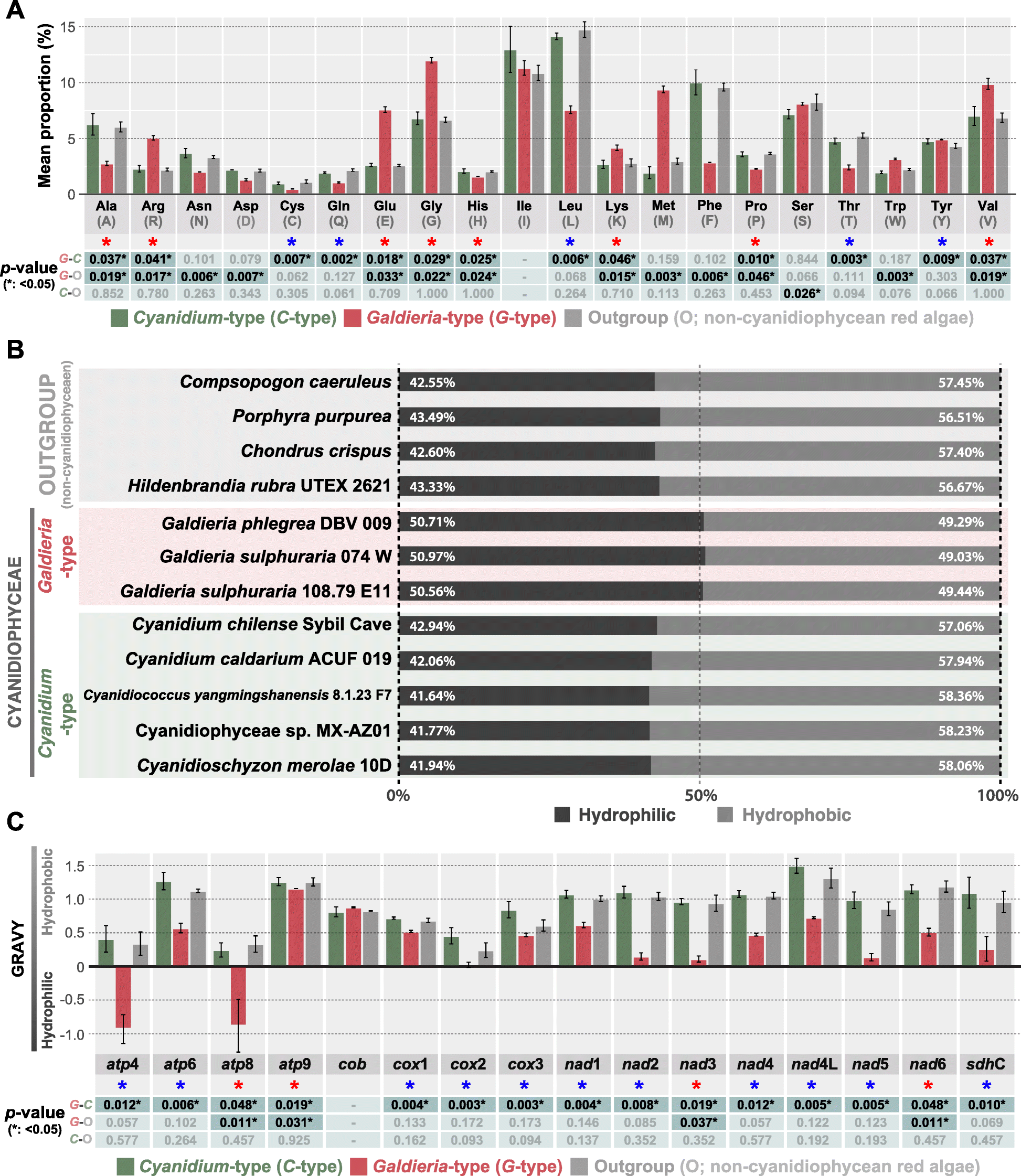Viewport: 1021px width, 1176px height.
Task: Click the red asterisk under Ala
Action: click(x=107, y=242)
